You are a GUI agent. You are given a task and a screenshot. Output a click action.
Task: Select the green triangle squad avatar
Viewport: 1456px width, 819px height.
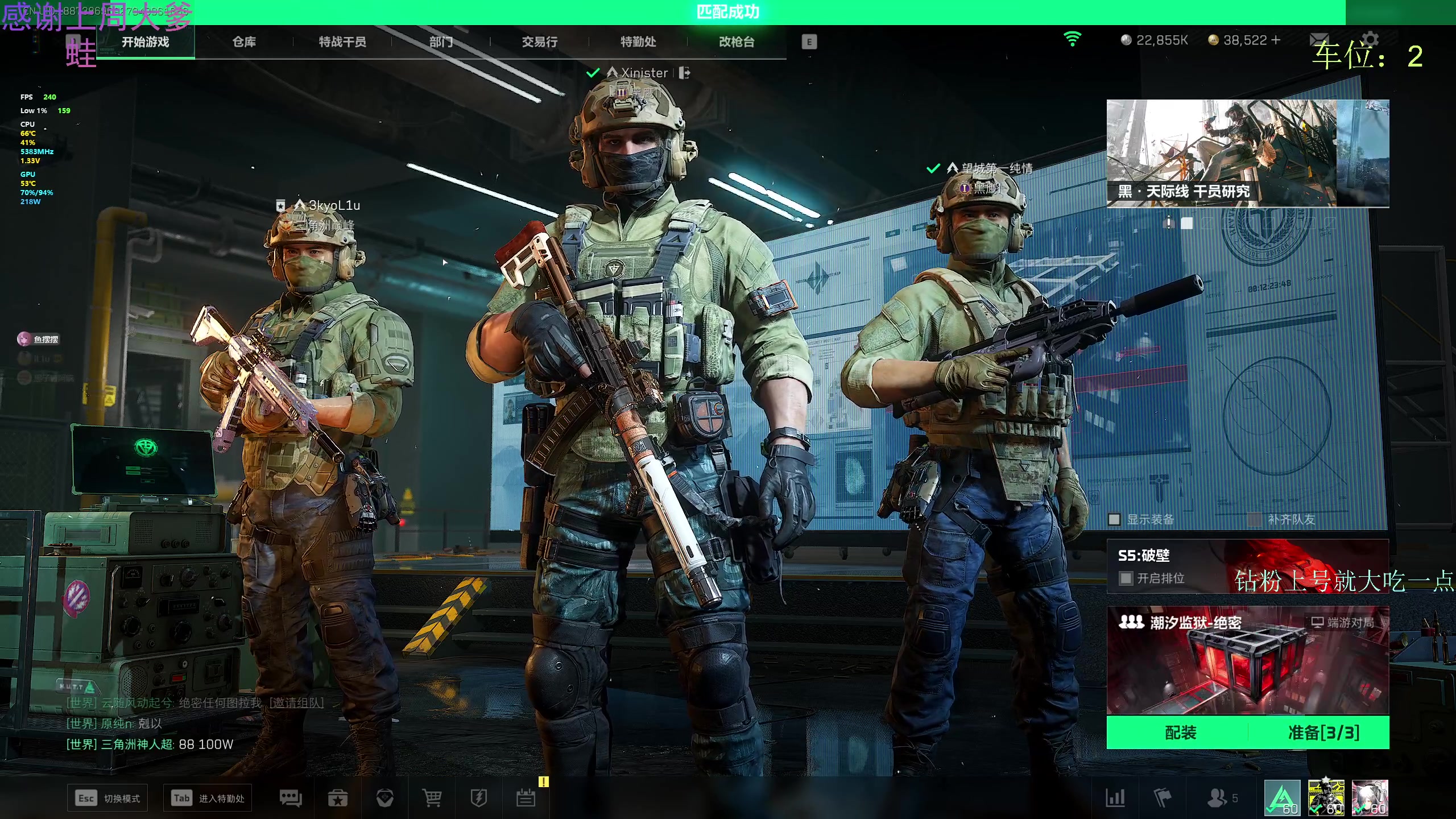click(1282, 797)
